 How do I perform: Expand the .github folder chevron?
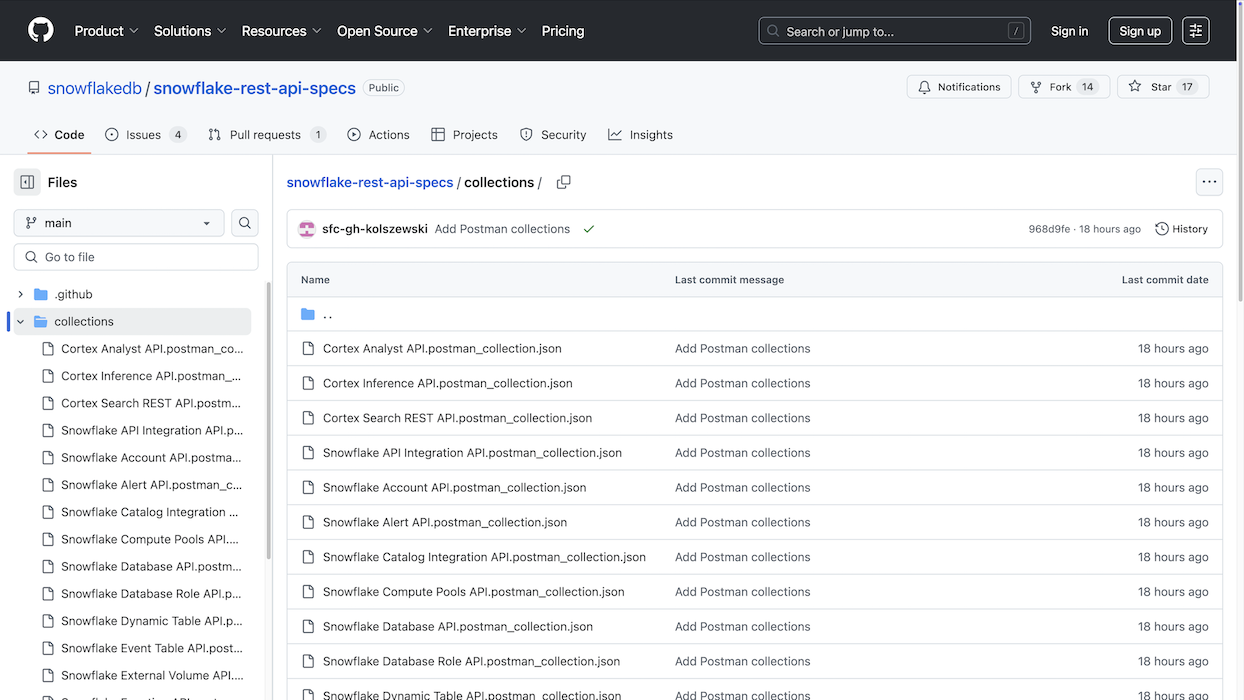pyautogui.click(x=20, y=294)
